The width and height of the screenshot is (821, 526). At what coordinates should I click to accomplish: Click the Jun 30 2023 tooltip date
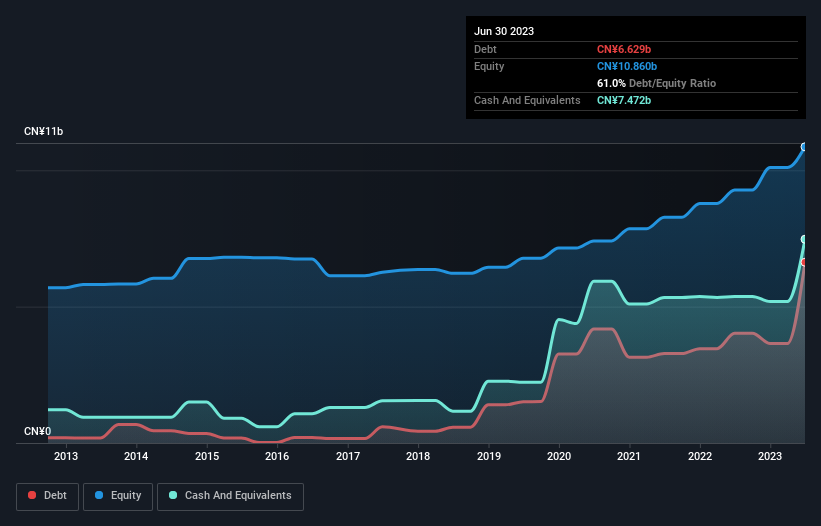coord(504,31)
